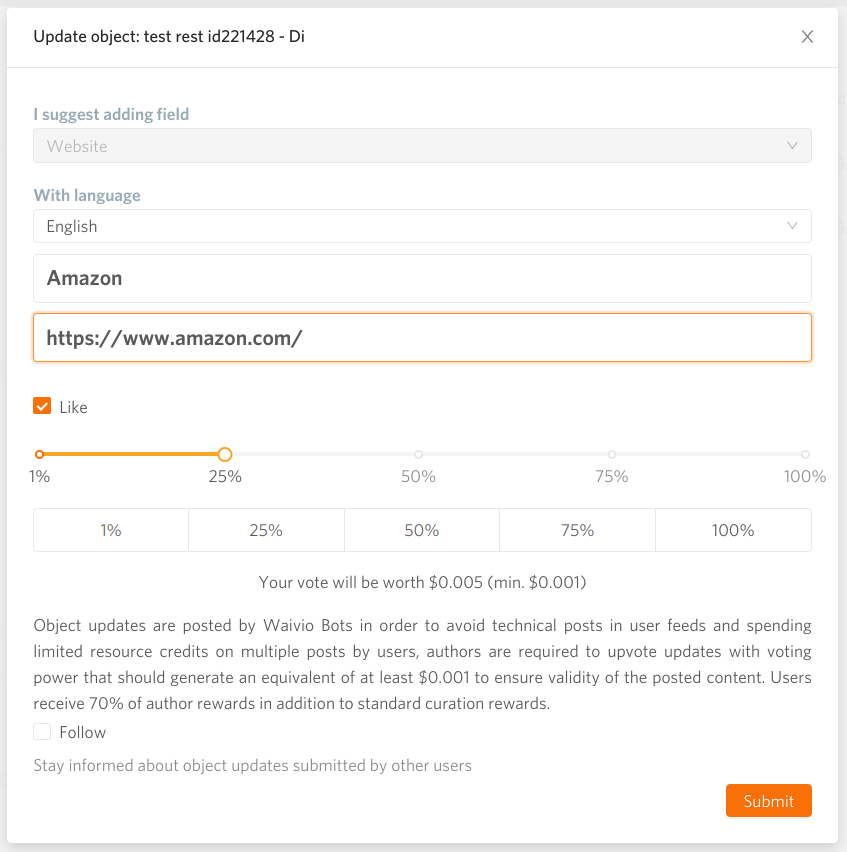Uncheck the Like checkbox
Screen dimensions: 847x852
tap(42, 406)
